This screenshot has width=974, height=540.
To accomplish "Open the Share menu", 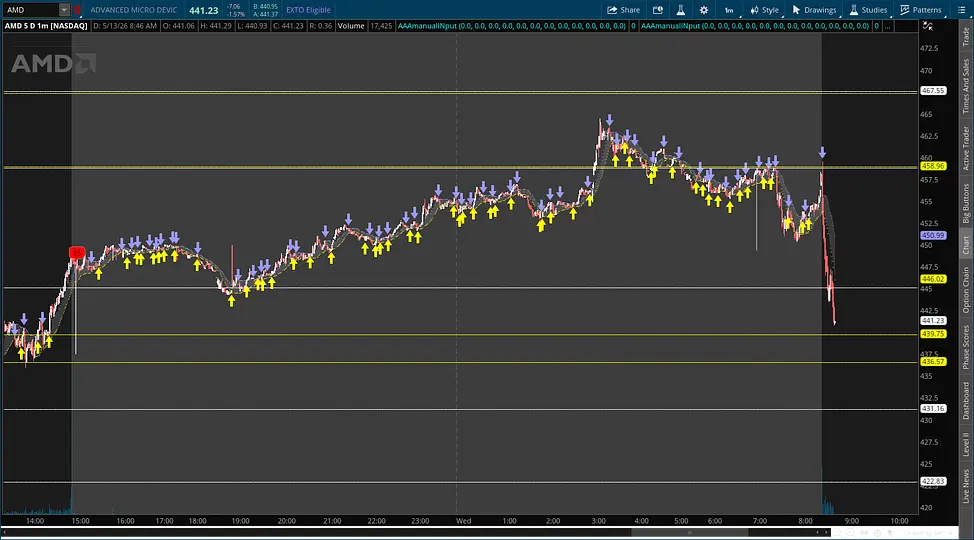I will tap(623, 10).
